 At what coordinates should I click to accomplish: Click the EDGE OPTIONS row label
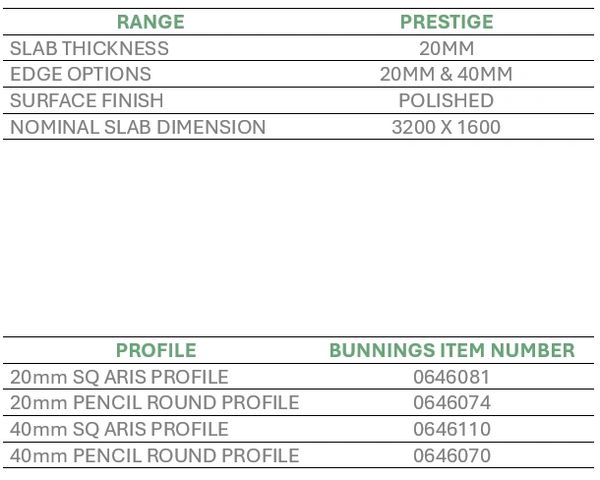click(x=81, y=74)
